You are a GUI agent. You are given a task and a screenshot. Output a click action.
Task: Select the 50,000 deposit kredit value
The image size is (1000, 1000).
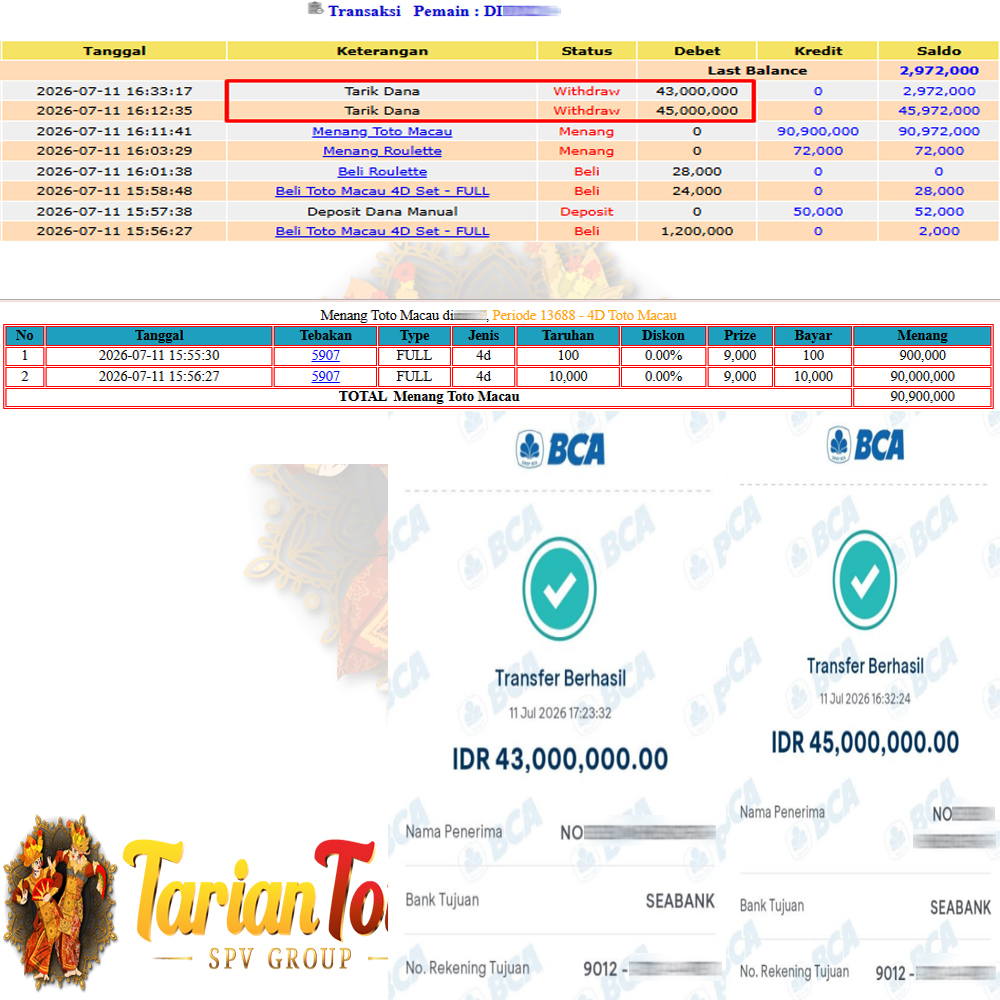pos(818,212)
